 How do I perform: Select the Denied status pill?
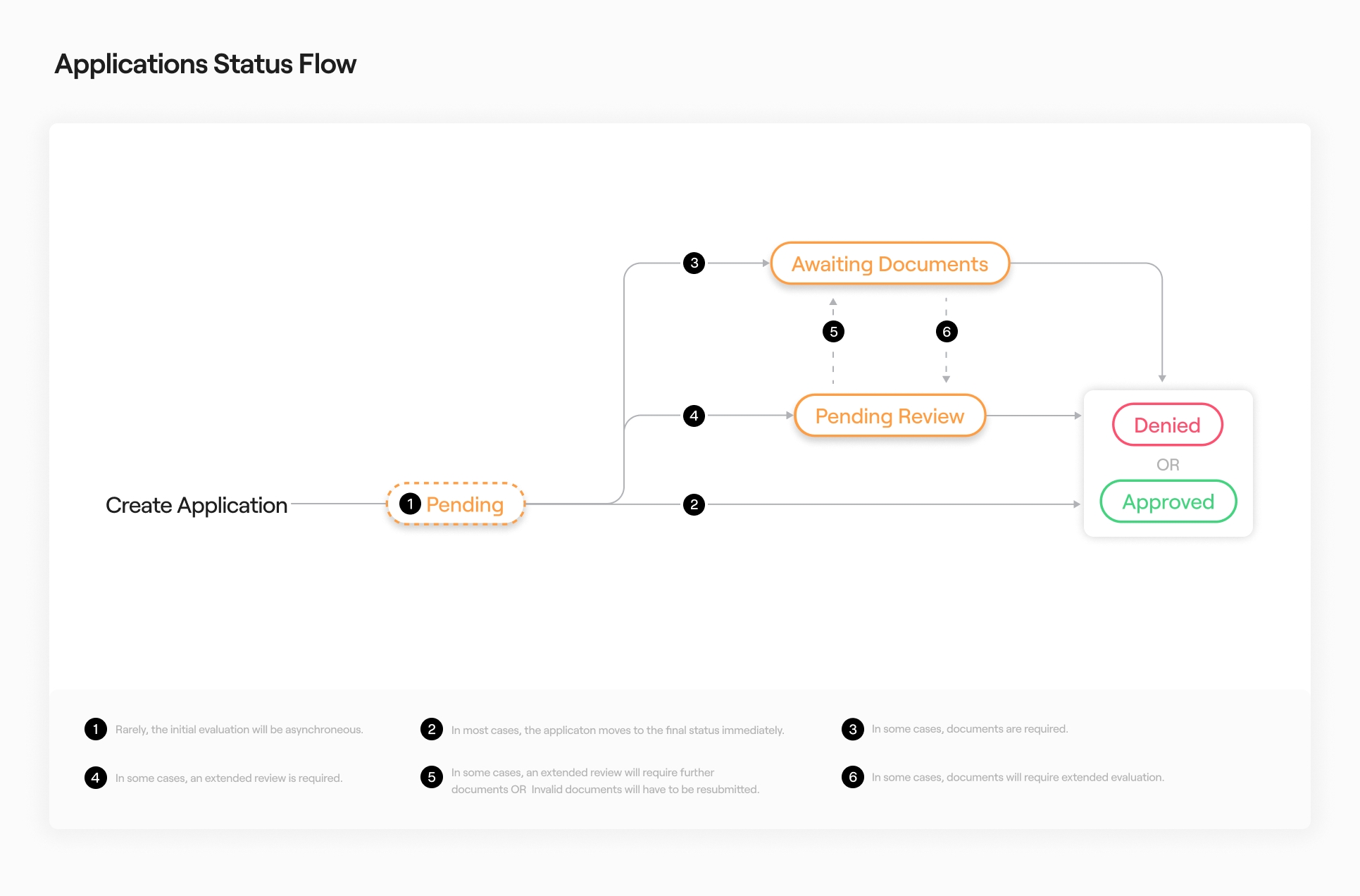pyautogui.click(x=1167, y=425)
